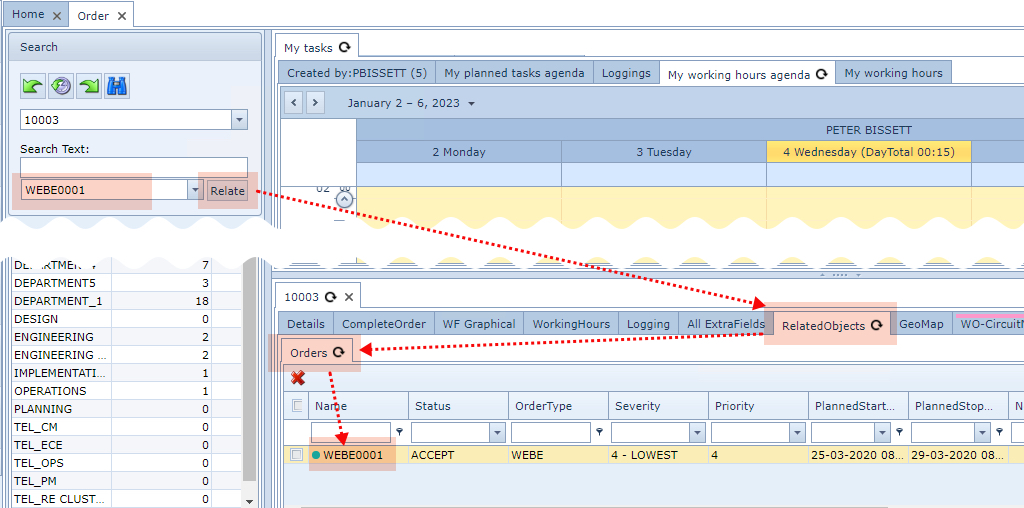Viewport: 1024px width, 508px height.
Task: Click the Search Text input field
Action: point(133,167)
